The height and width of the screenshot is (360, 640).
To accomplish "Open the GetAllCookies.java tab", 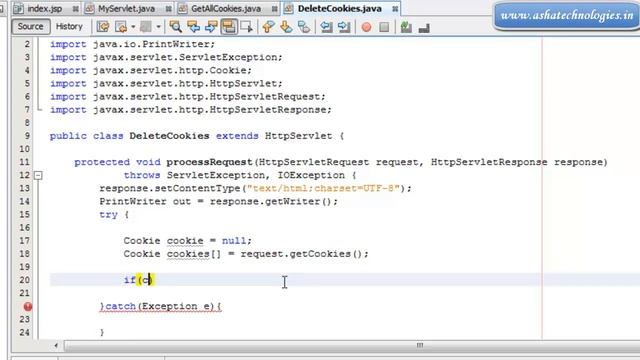I will pos(226,9).
